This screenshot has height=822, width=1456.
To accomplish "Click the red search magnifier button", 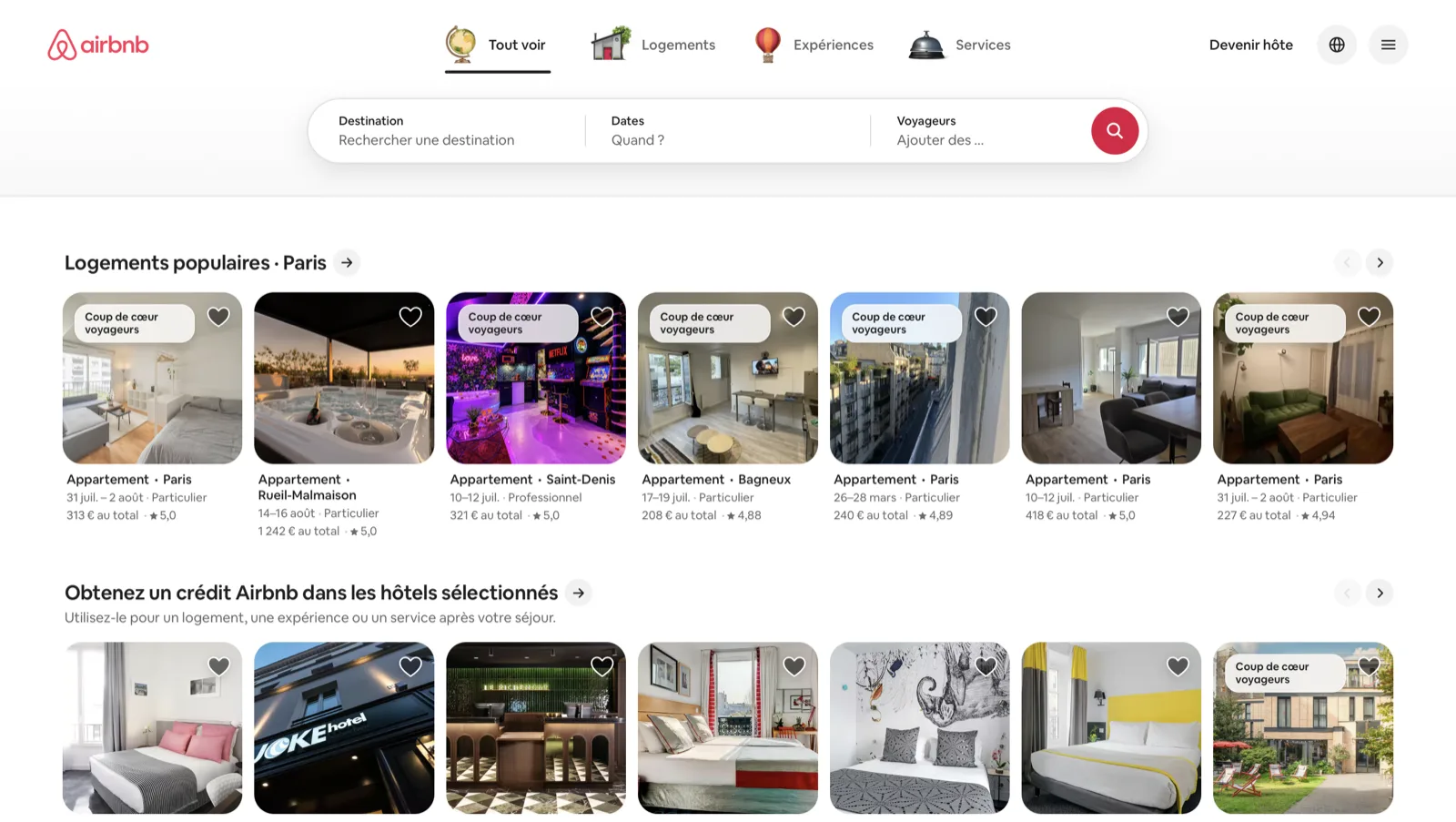I will pos(1115,131).
